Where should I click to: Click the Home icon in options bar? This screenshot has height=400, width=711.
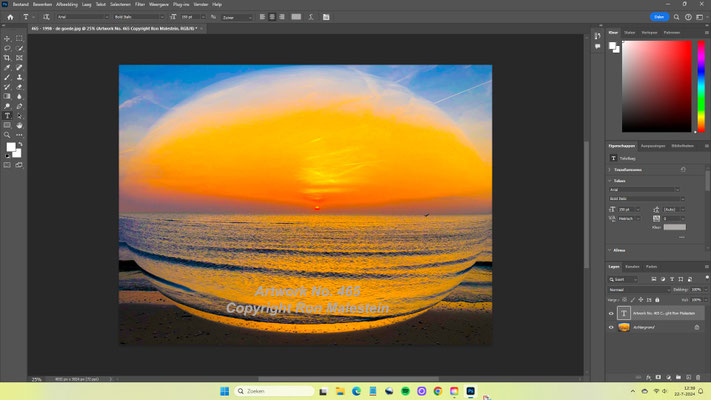point(9,17)
